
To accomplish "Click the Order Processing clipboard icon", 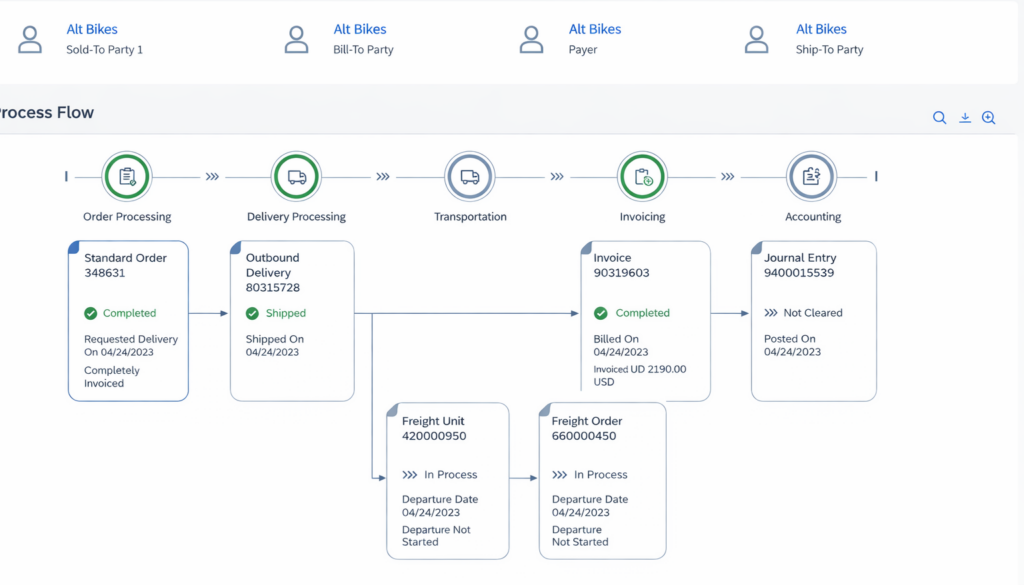I will point(127,177).
